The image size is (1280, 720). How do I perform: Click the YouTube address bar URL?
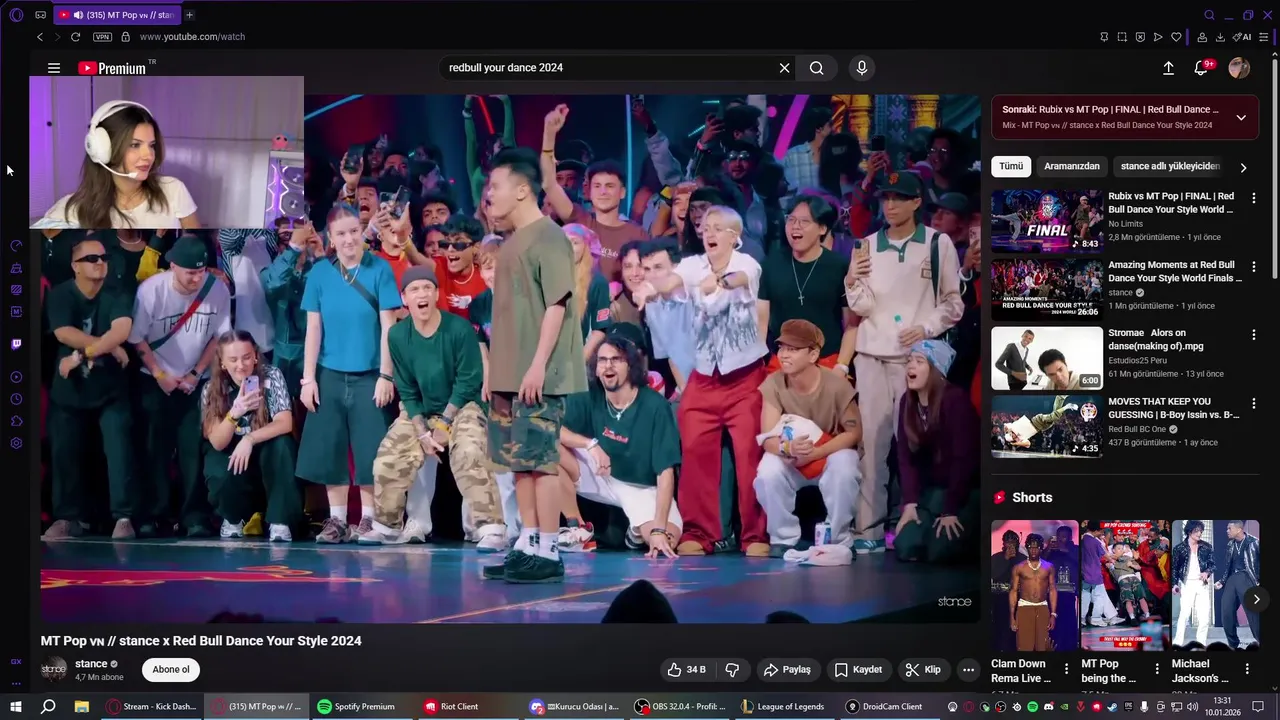click(192, 37)
